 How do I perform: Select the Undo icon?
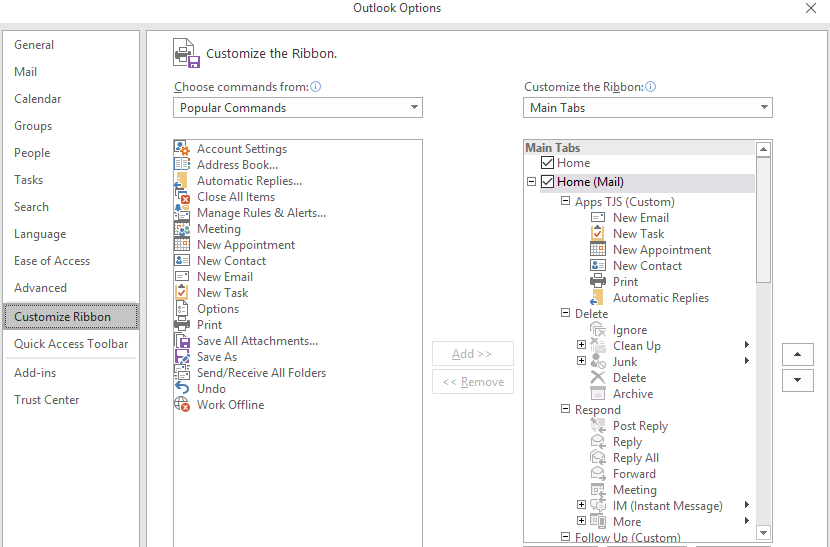(182, 389)
